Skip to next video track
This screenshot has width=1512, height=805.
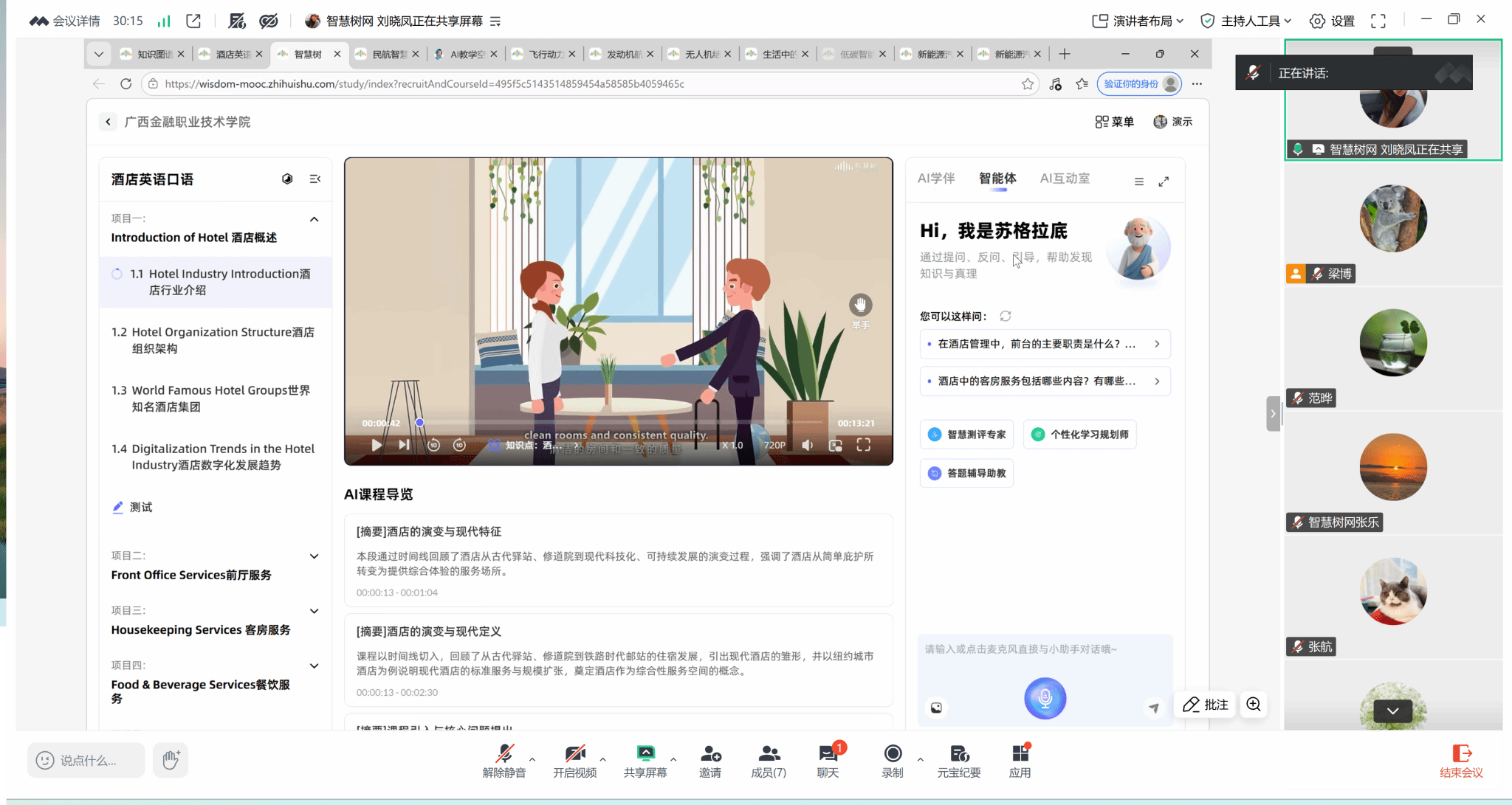tap(404, 445)
